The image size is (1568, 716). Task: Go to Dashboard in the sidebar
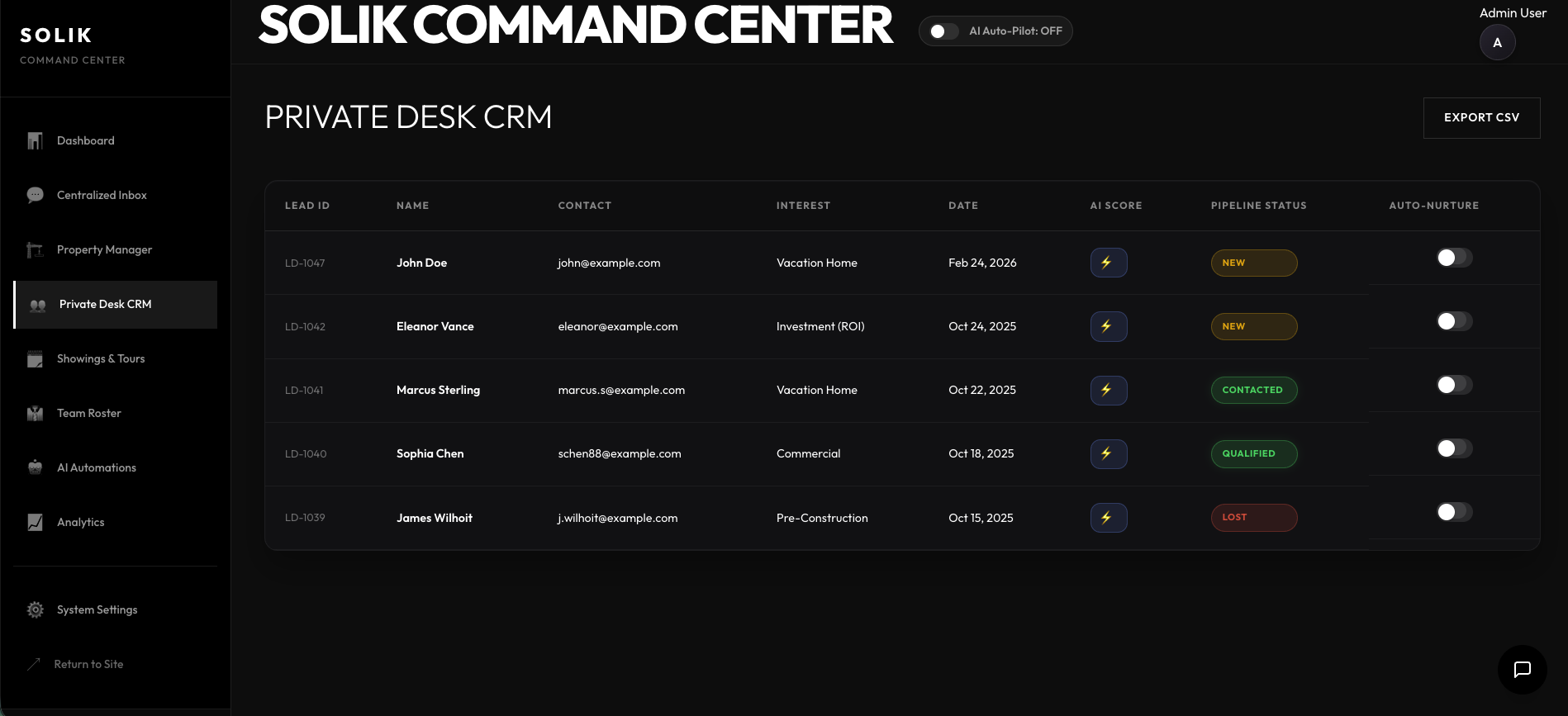click(116, 141)
